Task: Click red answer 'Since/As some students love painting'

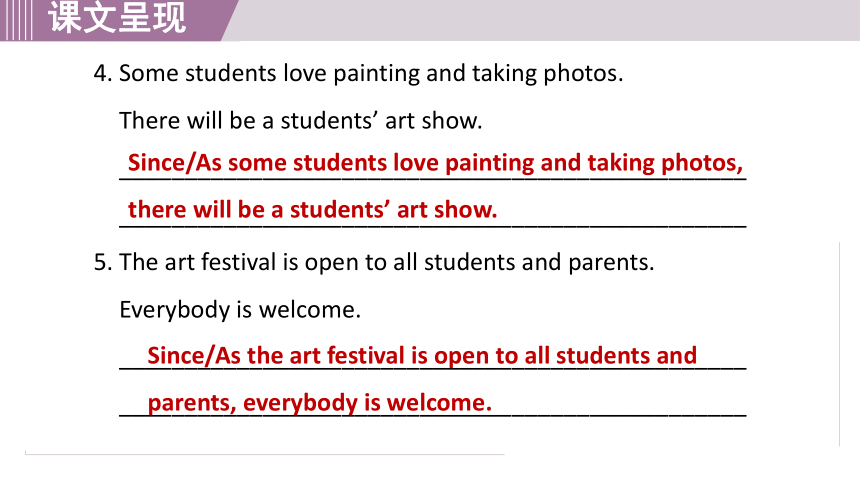Action: 435,163
